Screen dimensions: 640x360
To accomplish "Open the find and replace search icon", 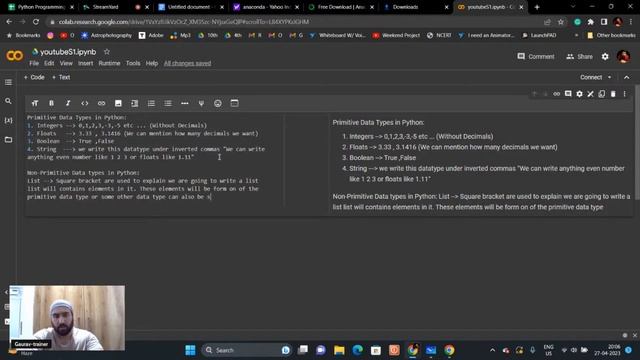I will pyautogui.click(x=8, y=101).
